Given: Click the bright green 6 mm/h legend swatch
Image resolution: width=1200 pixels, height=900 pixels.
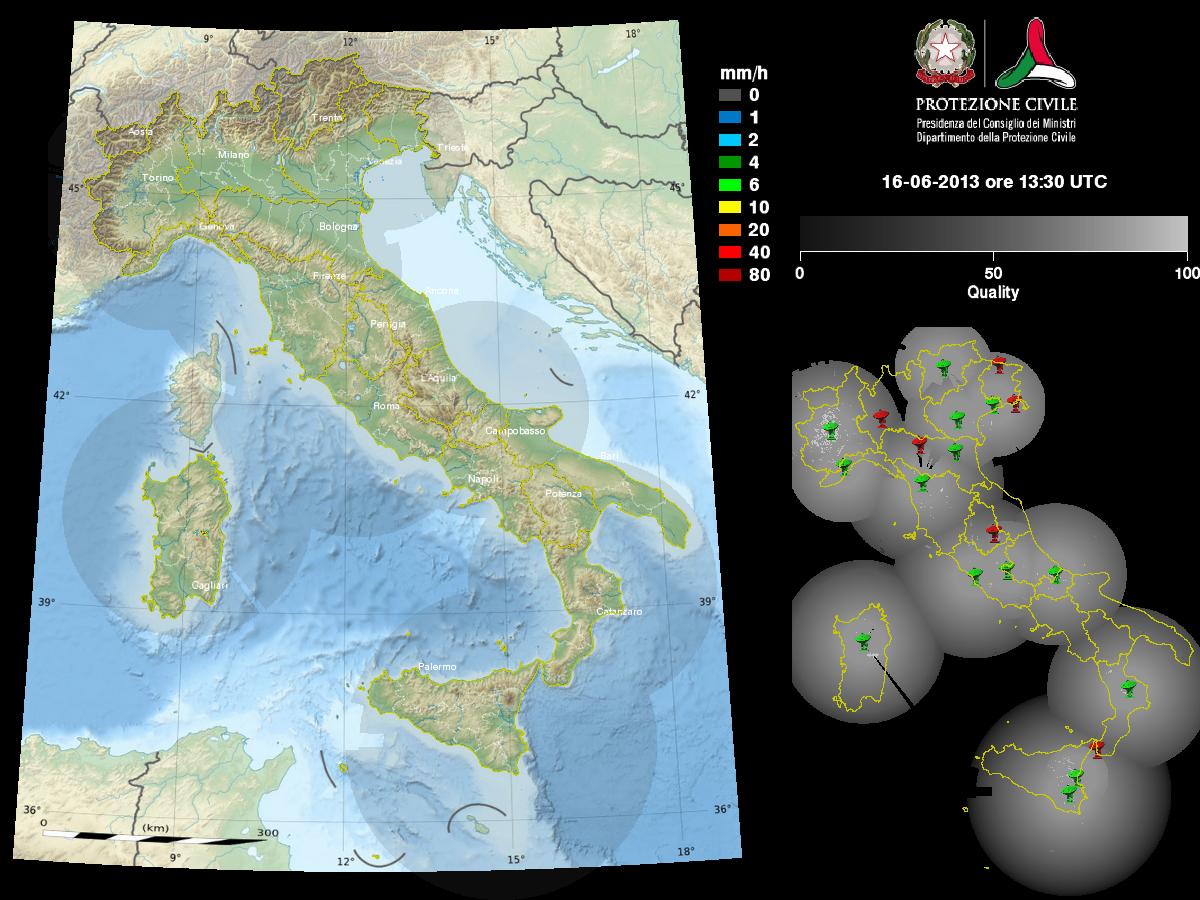Looking at the screenshot, I should [x=729, y=185].
